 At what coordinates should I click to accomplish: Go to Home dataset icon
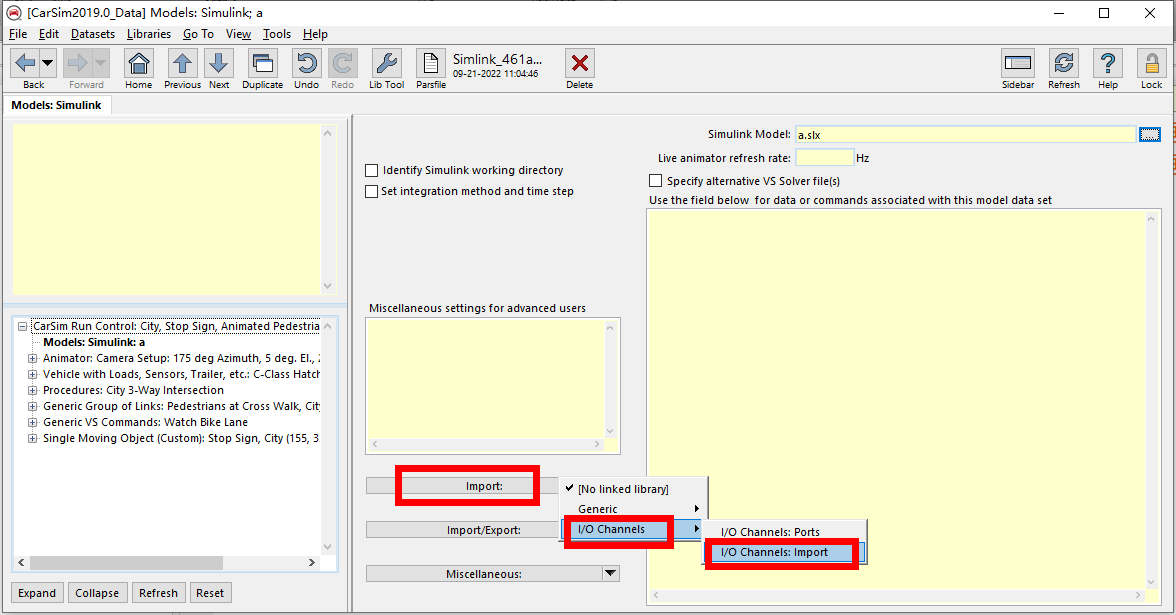click(139, 63)
